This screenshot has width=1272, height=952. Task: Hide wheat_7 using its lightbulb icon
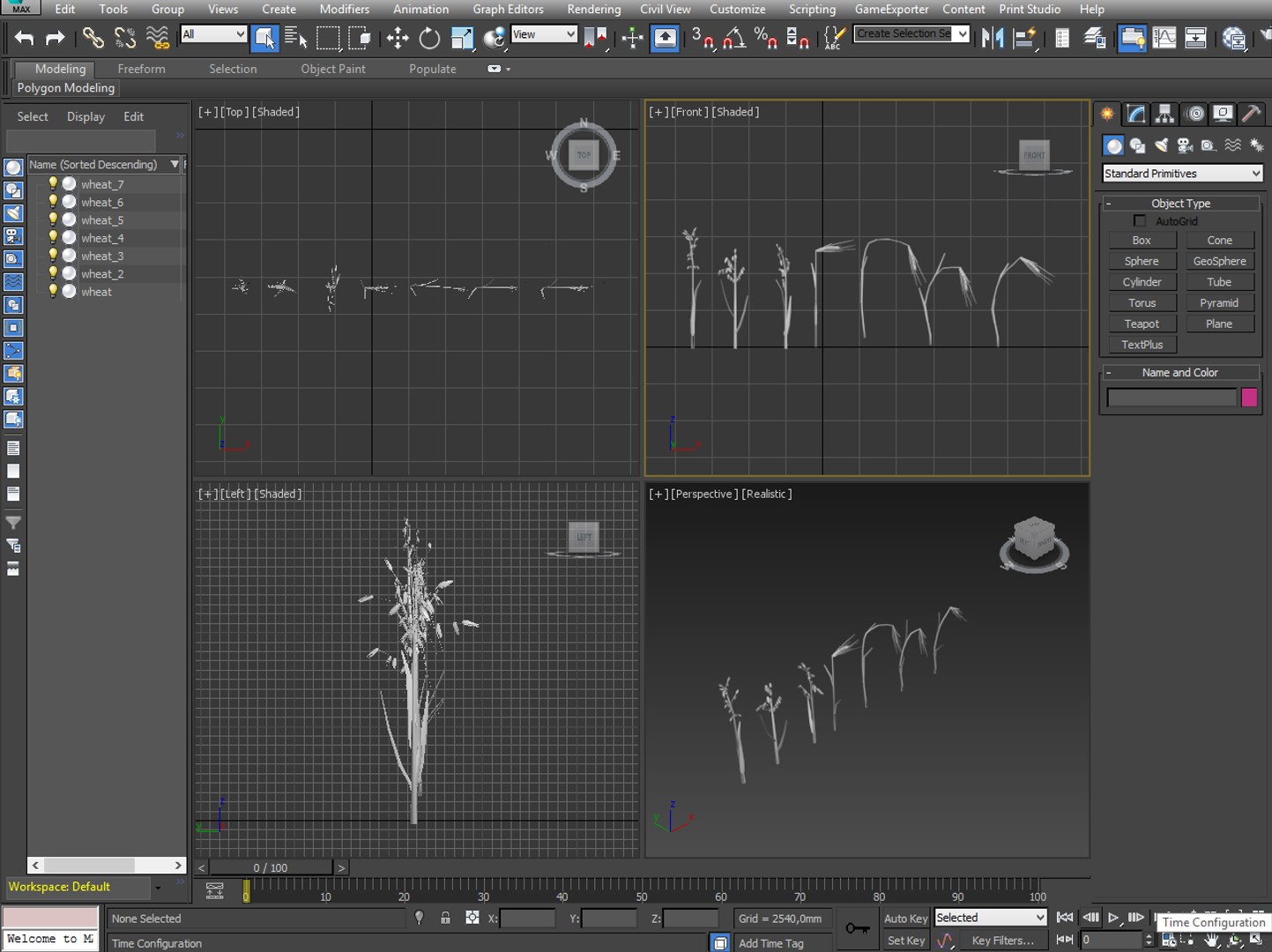53,183
